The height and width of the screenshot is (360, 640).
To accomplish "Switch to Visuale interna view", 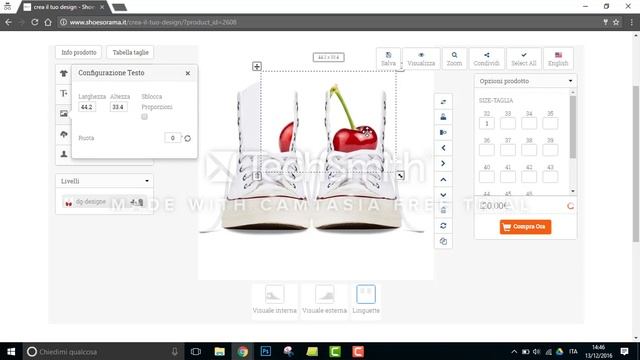I will (275, 300).
